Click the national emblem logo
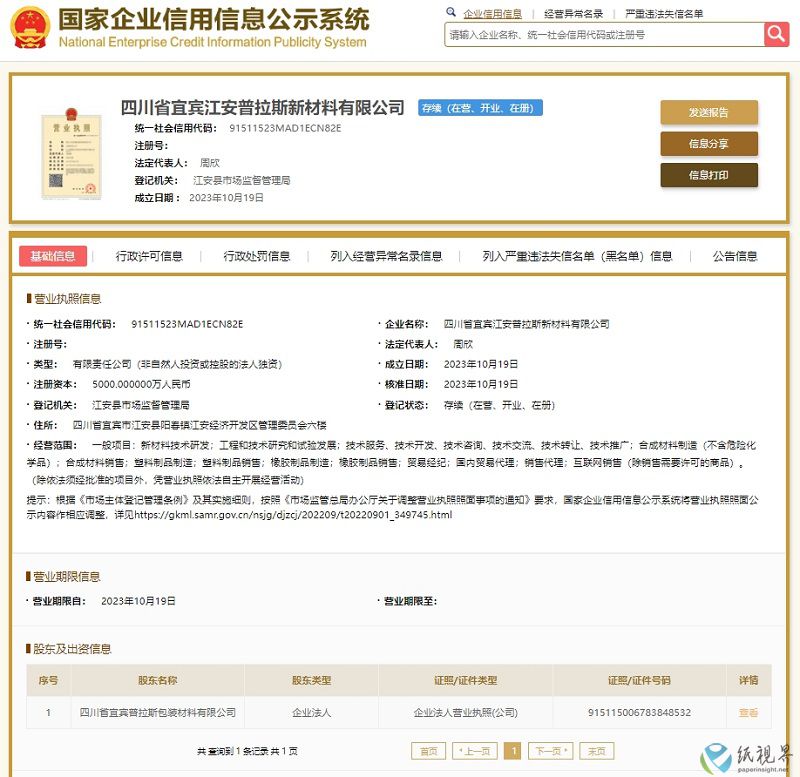800x777 pixels. 31,27
